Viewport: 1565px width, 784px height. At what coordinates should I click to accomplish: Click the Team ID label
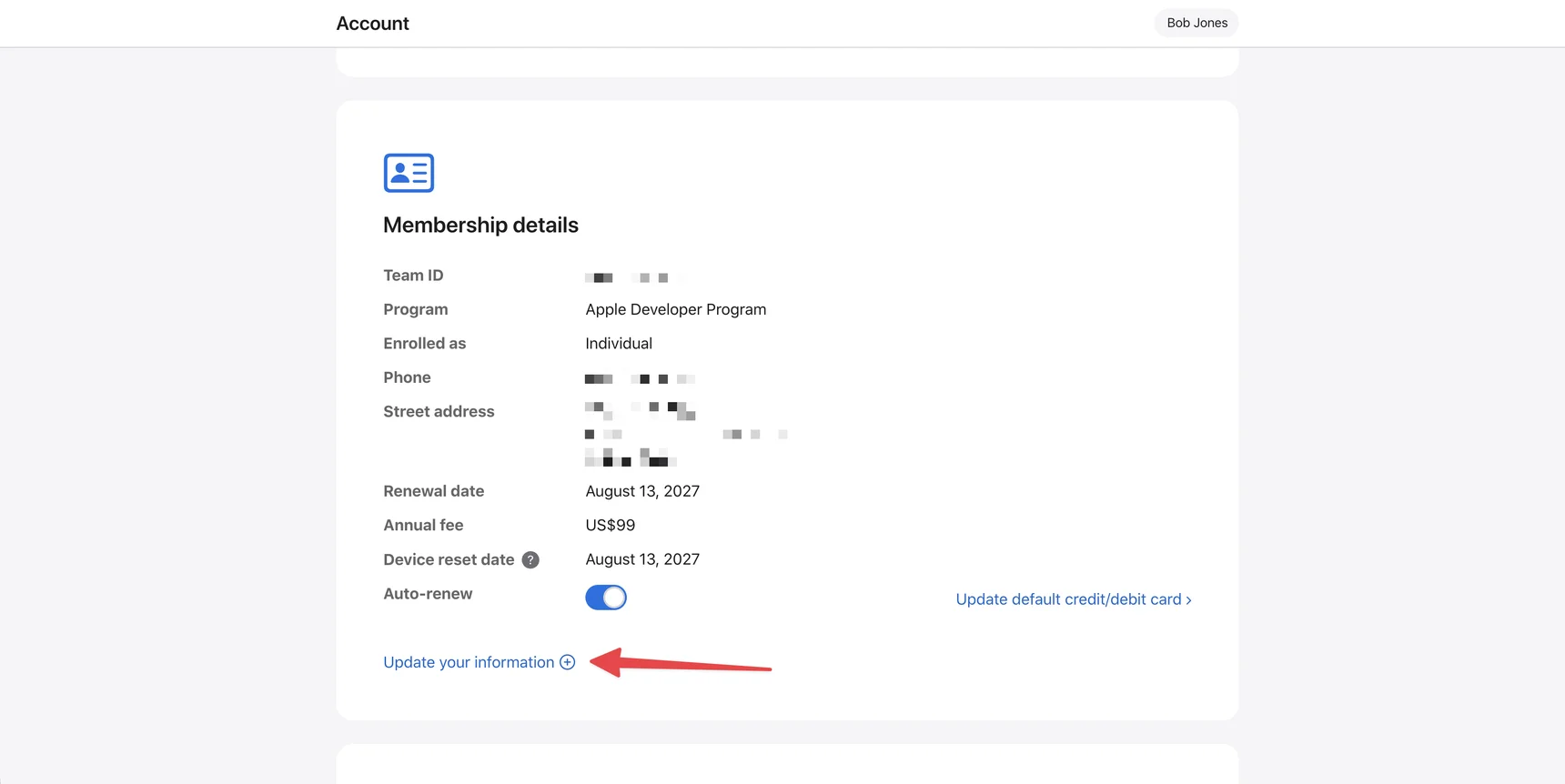(413, 276)
